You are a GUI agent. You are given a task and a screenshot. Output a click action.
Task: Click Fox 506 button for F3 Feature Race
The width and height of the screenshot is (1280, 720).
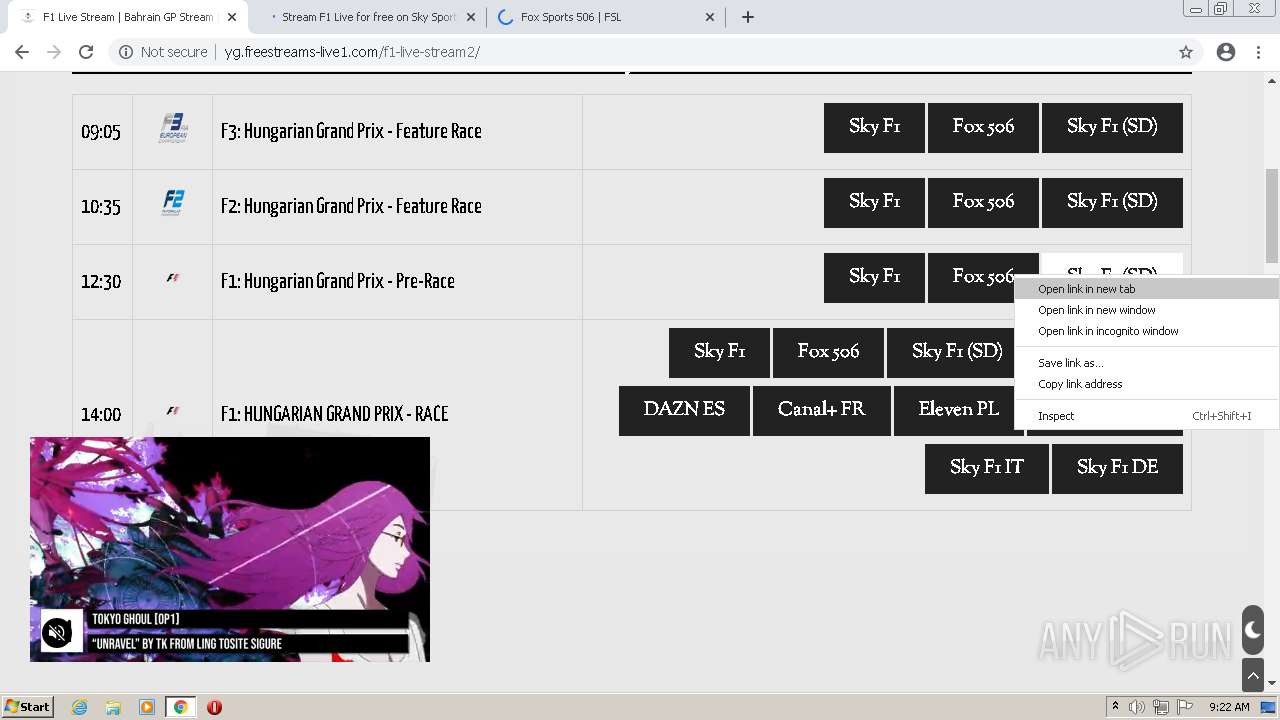click(983, 127)
